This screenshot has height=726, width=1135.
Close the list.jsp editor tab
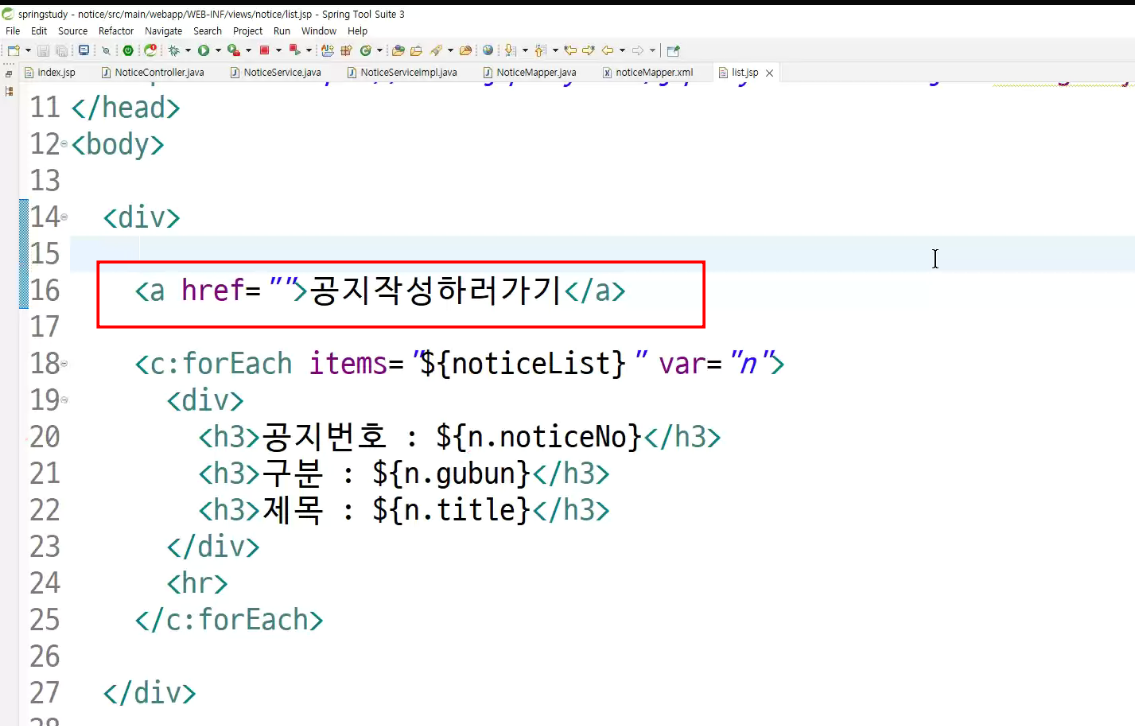pyautogui.click(x=769, y=73)
